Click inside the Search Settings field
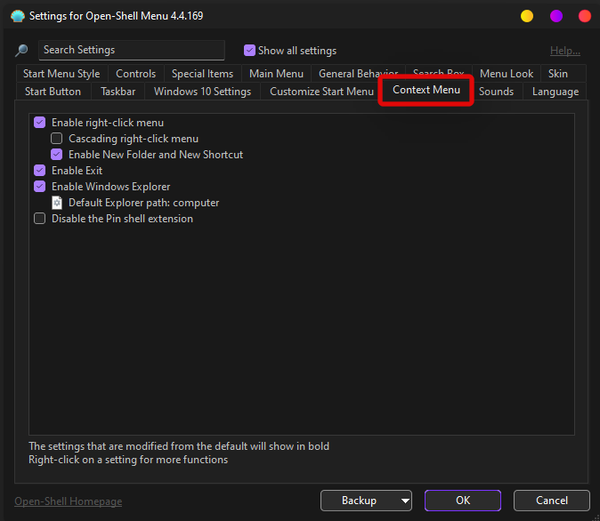This screenshot has width=600, height=521. [131, 50]
